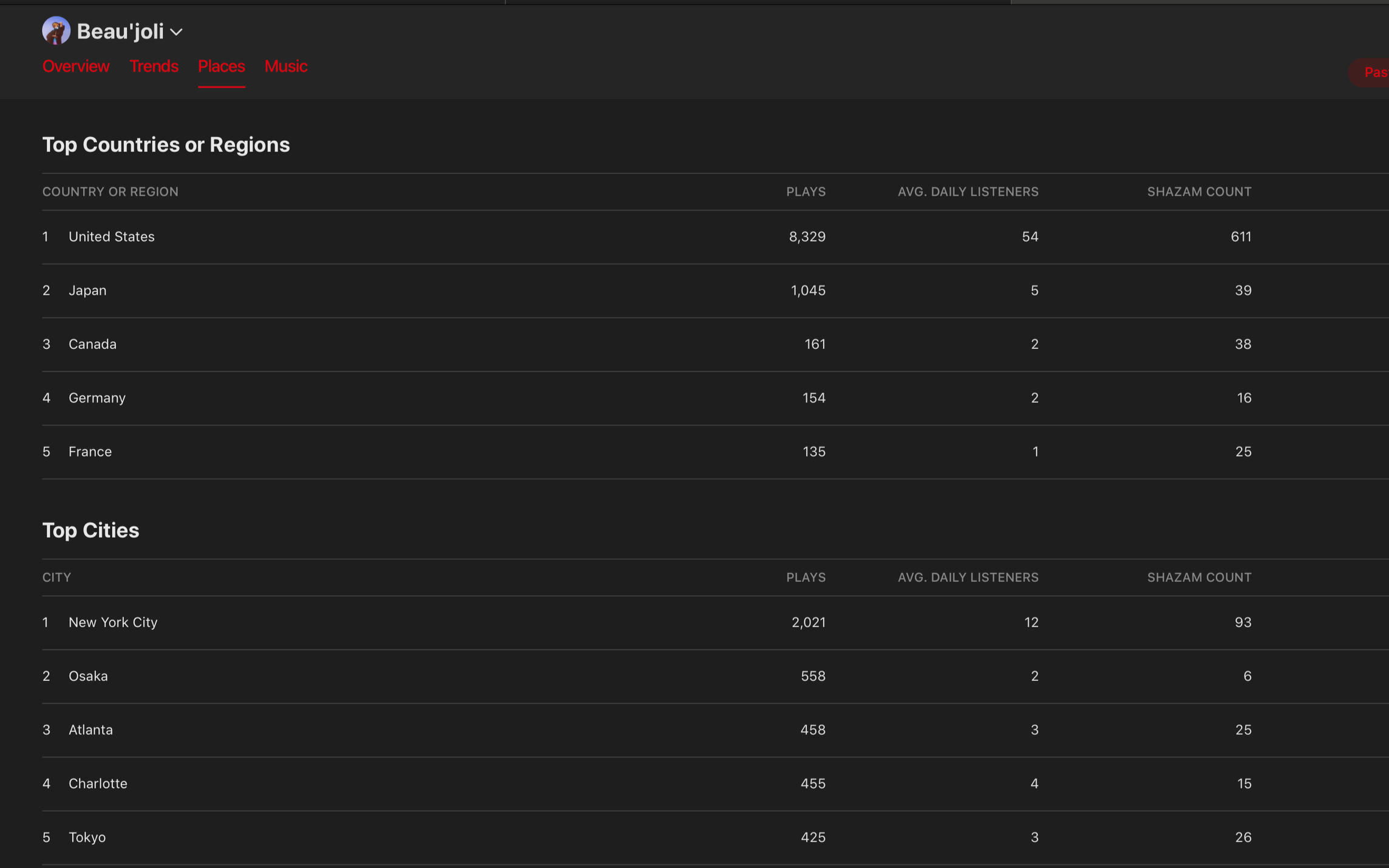This screenshot has width=1389, height=868.
Task: Choose the Charlotte city row
Action: [x=715, y=784]
